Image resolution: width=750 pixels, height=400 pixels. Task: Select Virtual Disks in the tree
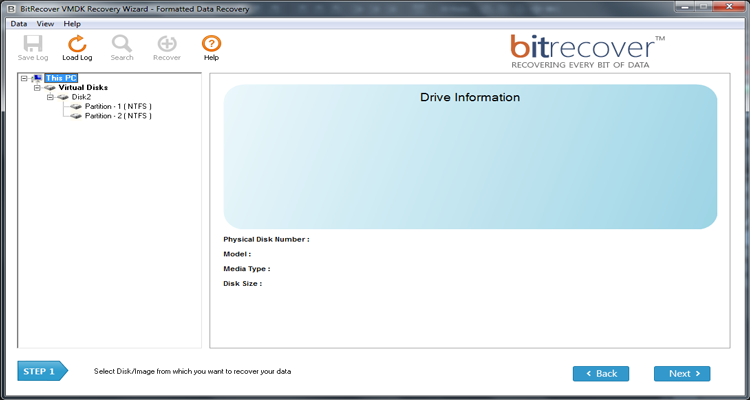[83, 88]
